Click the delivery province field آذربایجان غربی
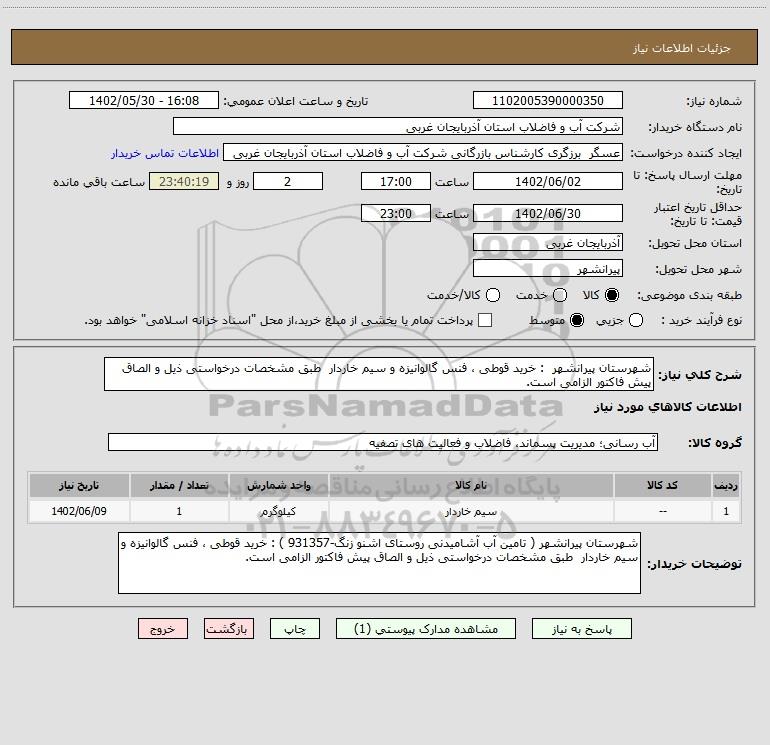Image resolution: width=770 pixels, height=745 pixels. pos(548,243)
